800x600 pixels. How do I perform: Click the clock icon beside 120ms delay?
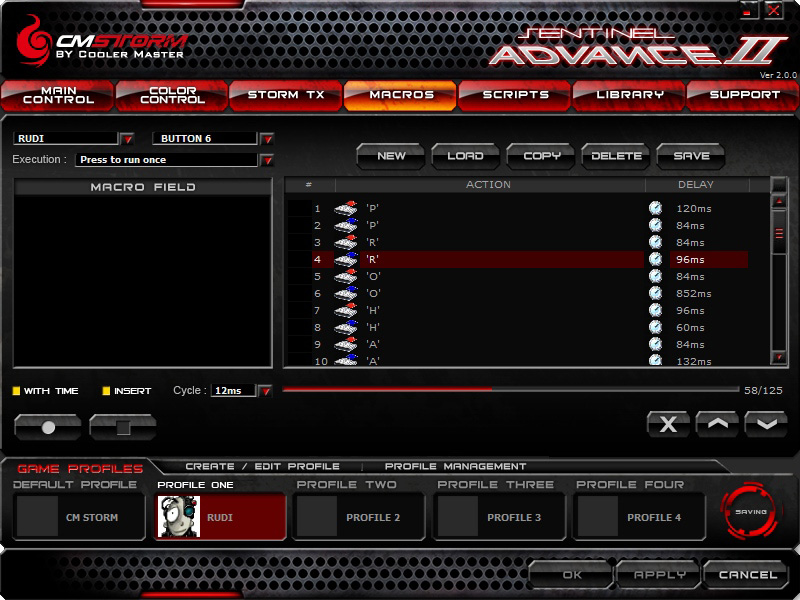point(656,208)
